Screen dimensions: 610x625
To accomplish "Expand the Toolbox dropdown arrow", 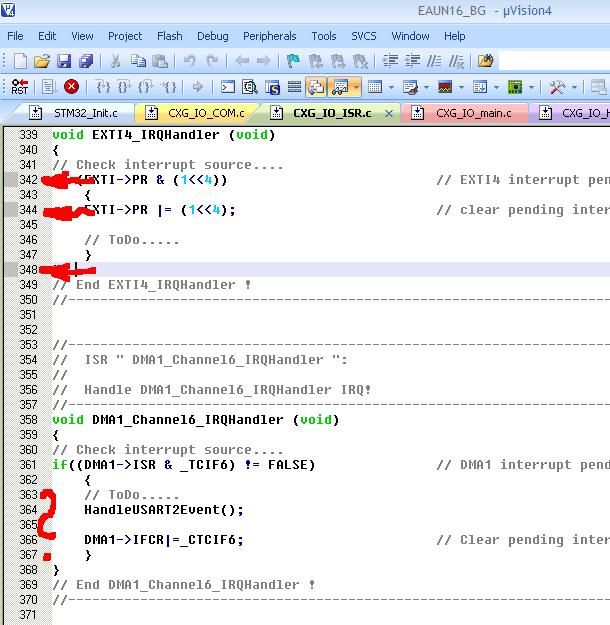I will 574,87.
